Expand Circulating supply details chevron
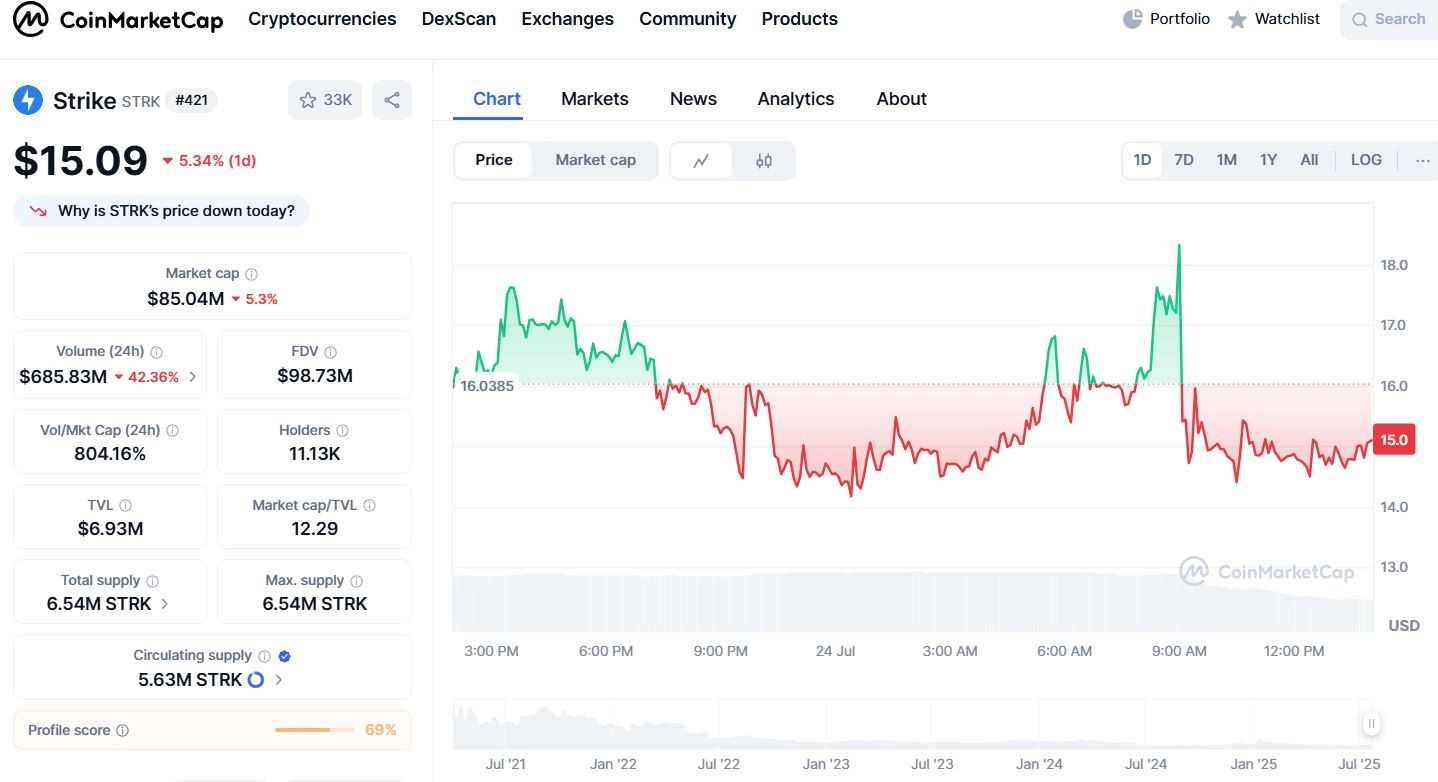 (278, 680)
